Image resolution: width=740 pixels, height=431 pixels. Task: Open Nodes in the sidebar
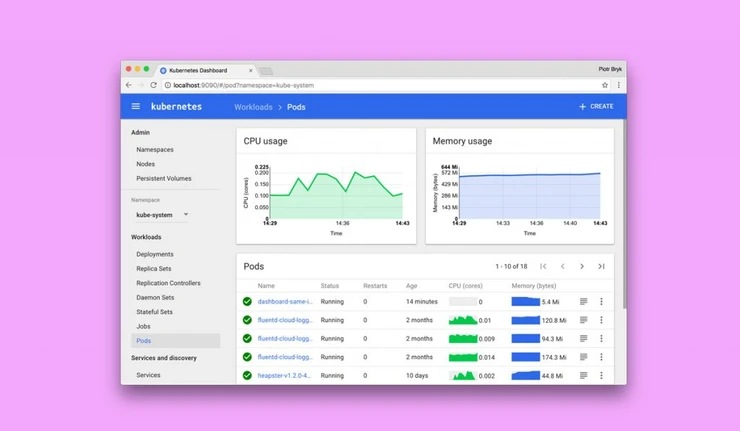pyautogui.click(x=145, y=164)
